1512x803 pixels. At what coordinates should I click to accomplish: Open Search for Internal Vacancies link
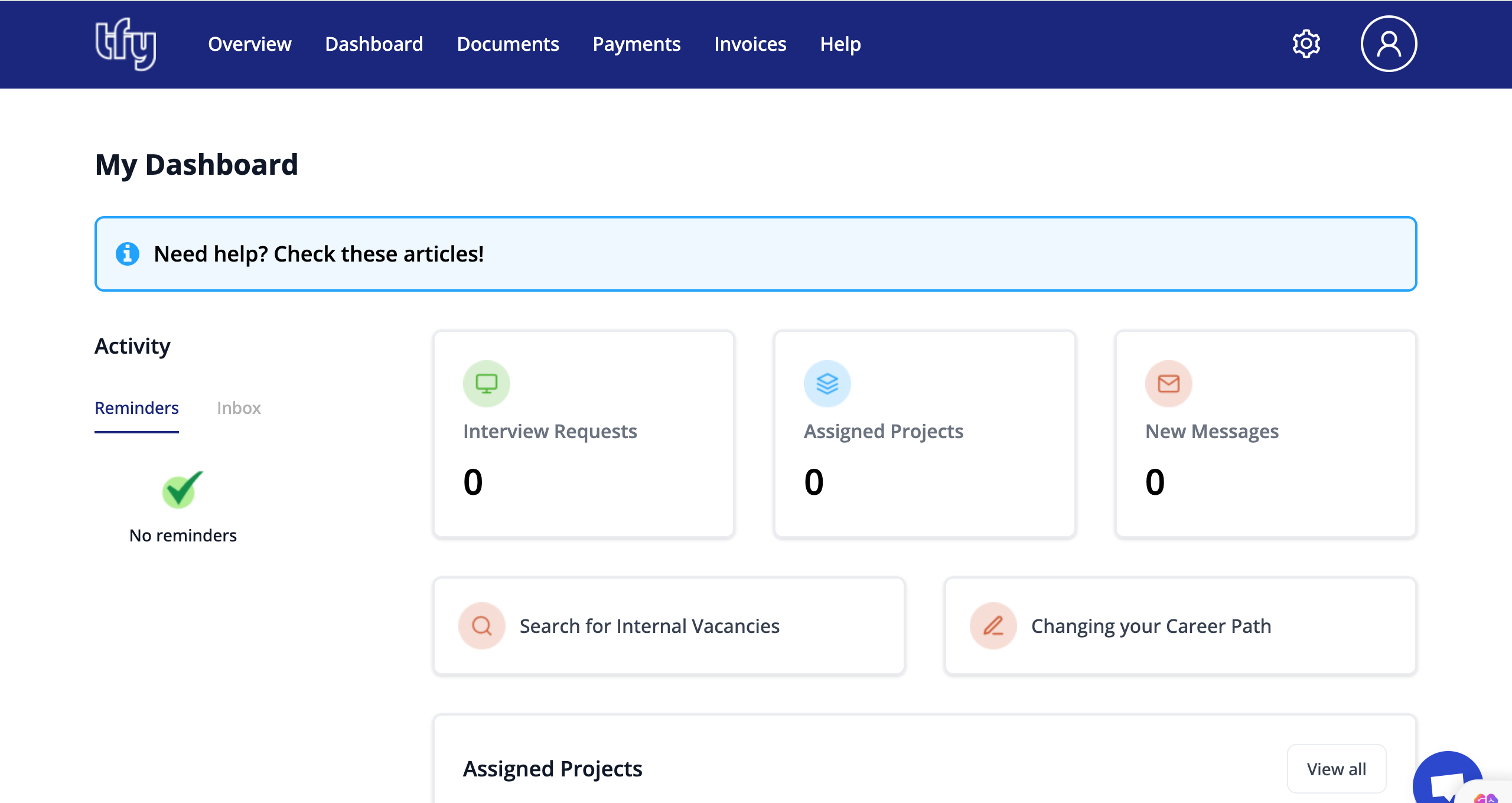coord(649,626)
